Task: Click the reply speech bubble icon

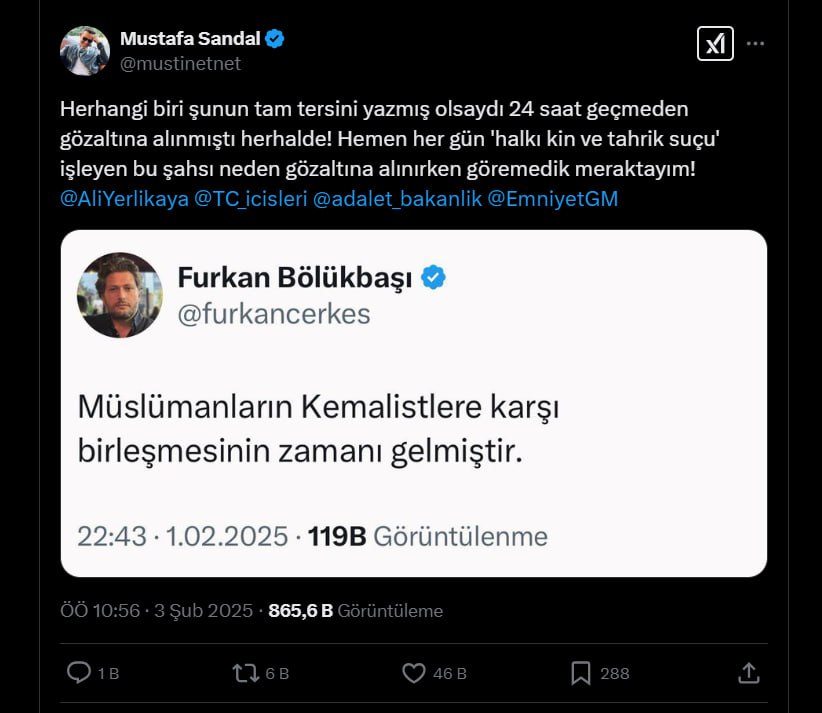Action: 79,673
